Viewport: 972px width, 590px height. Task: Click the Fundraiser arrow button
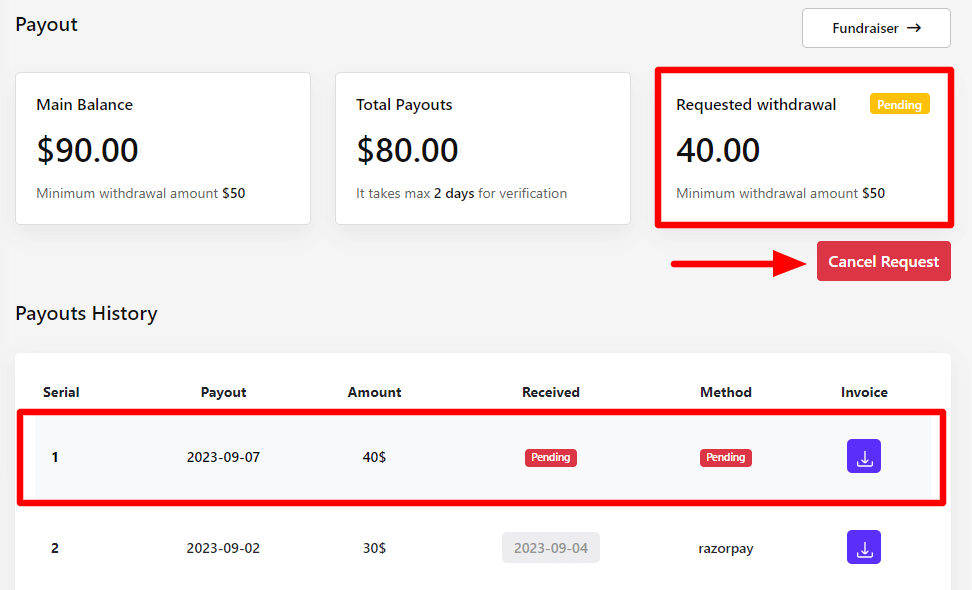[x=876, y=28]
